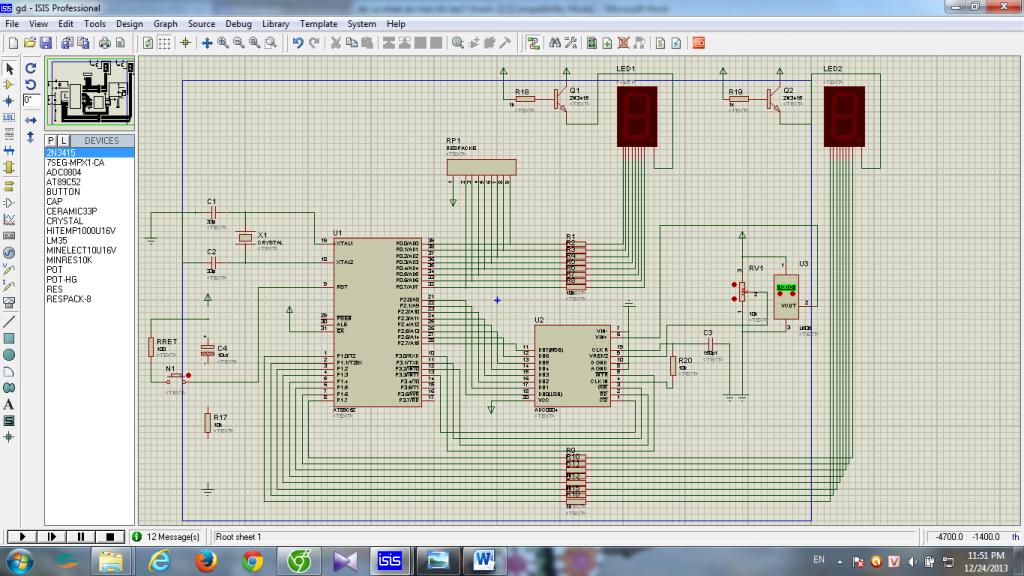The height and width of the screenshot is (576, 1024).
Task: Select AT89C52 from the devices list
Action: point(64,182)
